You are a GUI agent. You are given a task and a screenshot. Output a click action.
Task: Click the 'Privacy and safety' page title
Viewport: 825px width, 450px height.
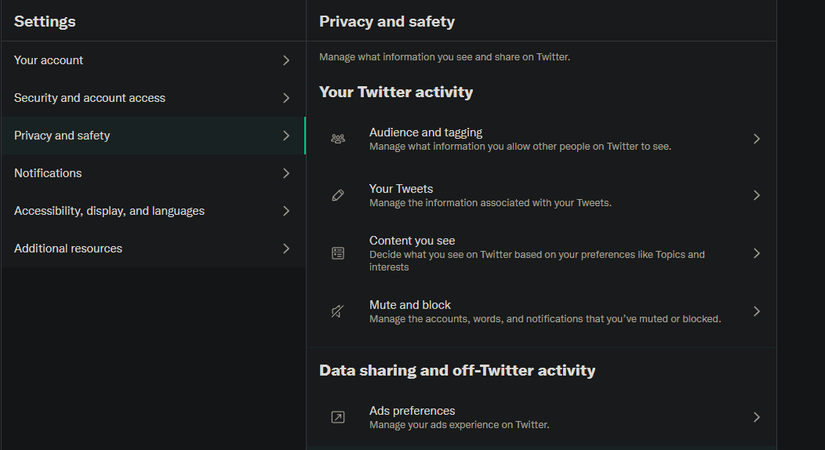coord(387,22)
